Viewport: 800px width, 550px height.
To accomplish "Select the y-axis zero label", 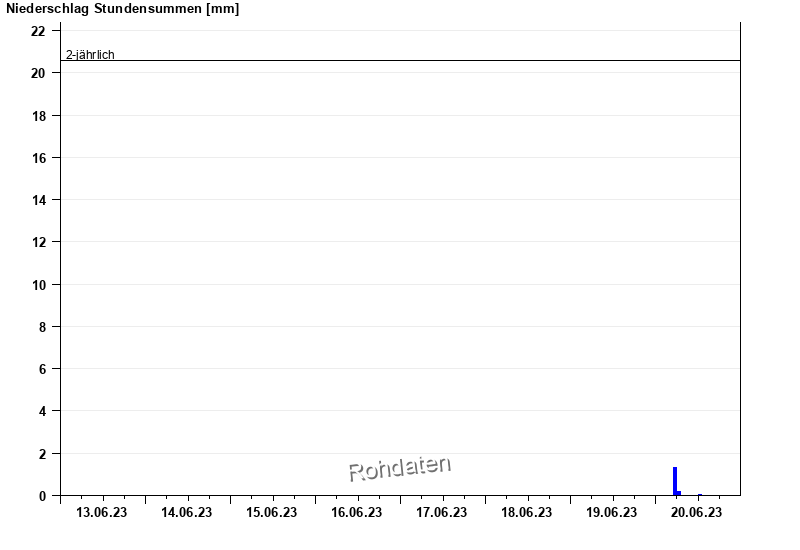I will pos(42,496).
